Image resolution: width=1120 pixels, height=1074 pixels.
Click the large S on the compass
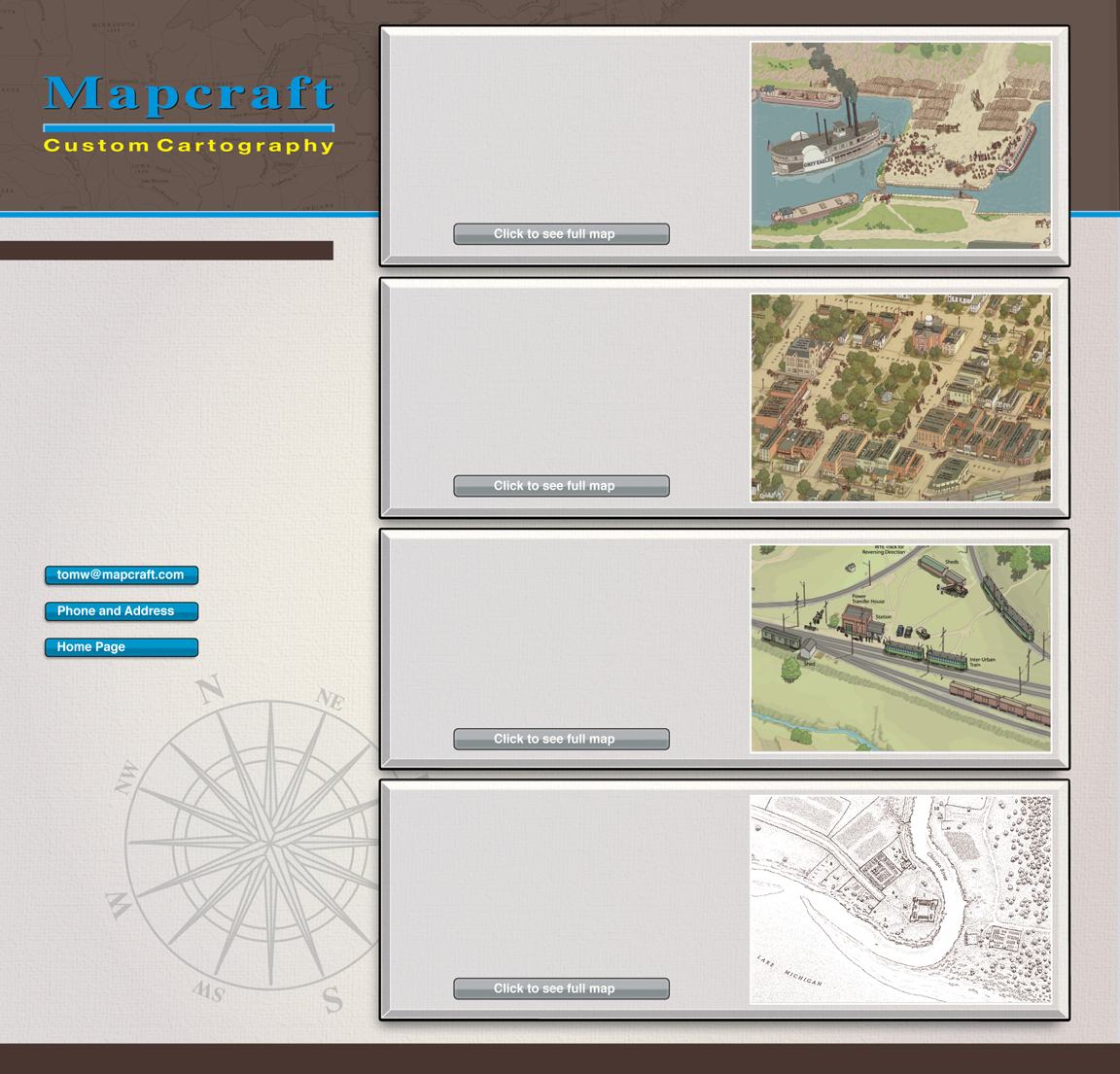pyautogui.click(x=332, y=998)
